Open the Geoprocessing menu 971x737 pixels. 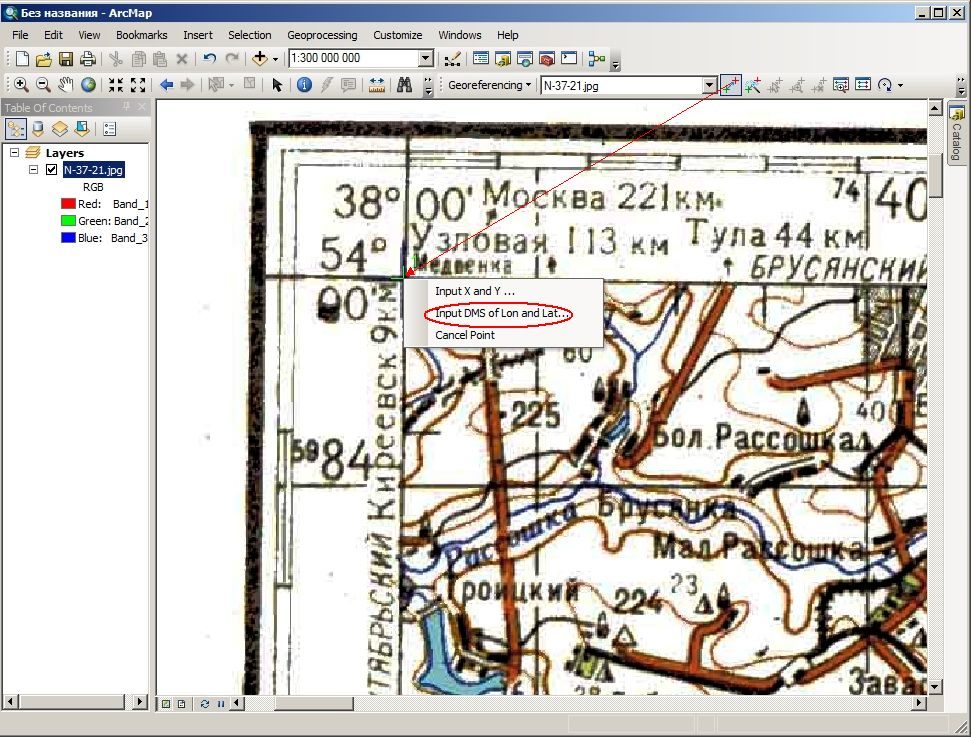322,35
